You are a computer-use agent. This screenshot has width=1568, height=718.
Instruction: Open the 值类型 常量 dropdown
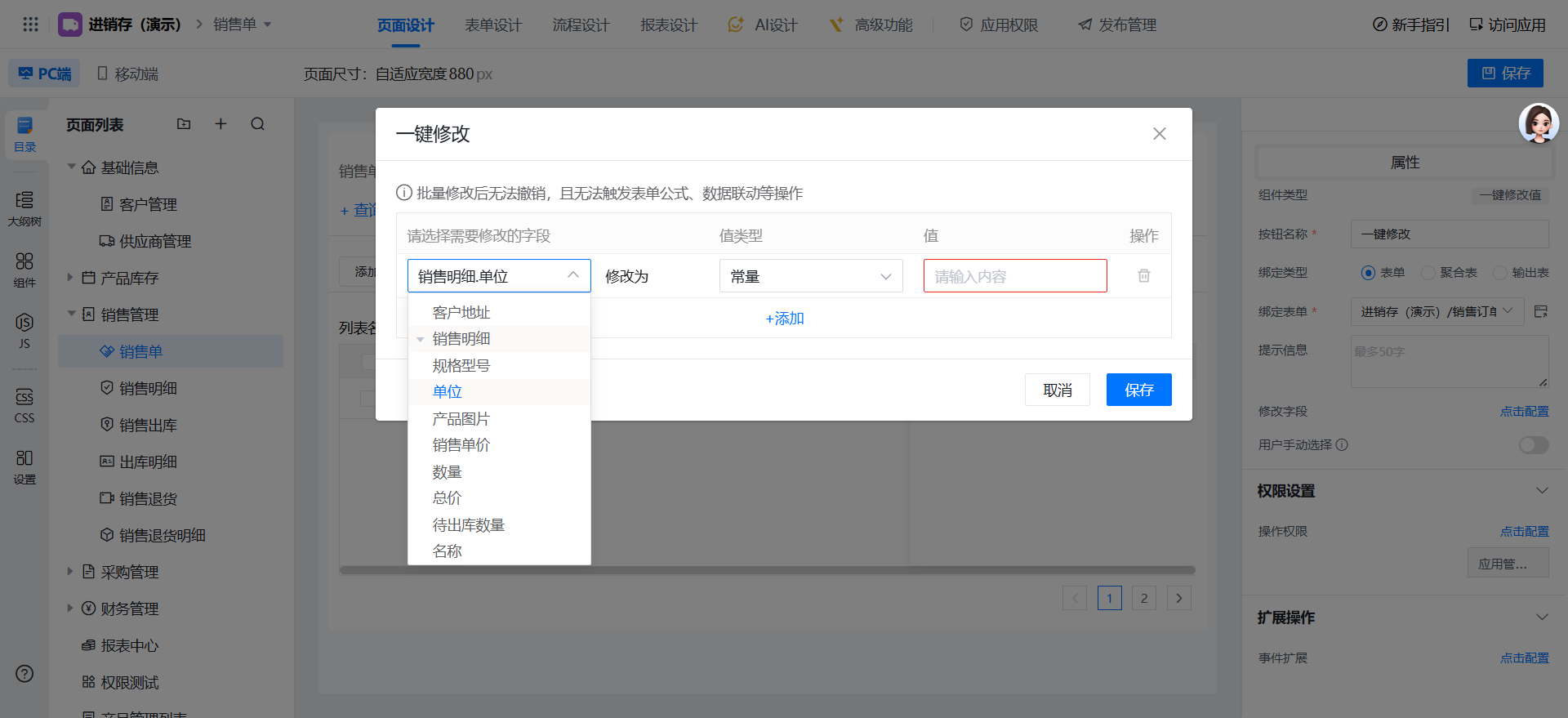pyautogui.click(x=810, y=276)
